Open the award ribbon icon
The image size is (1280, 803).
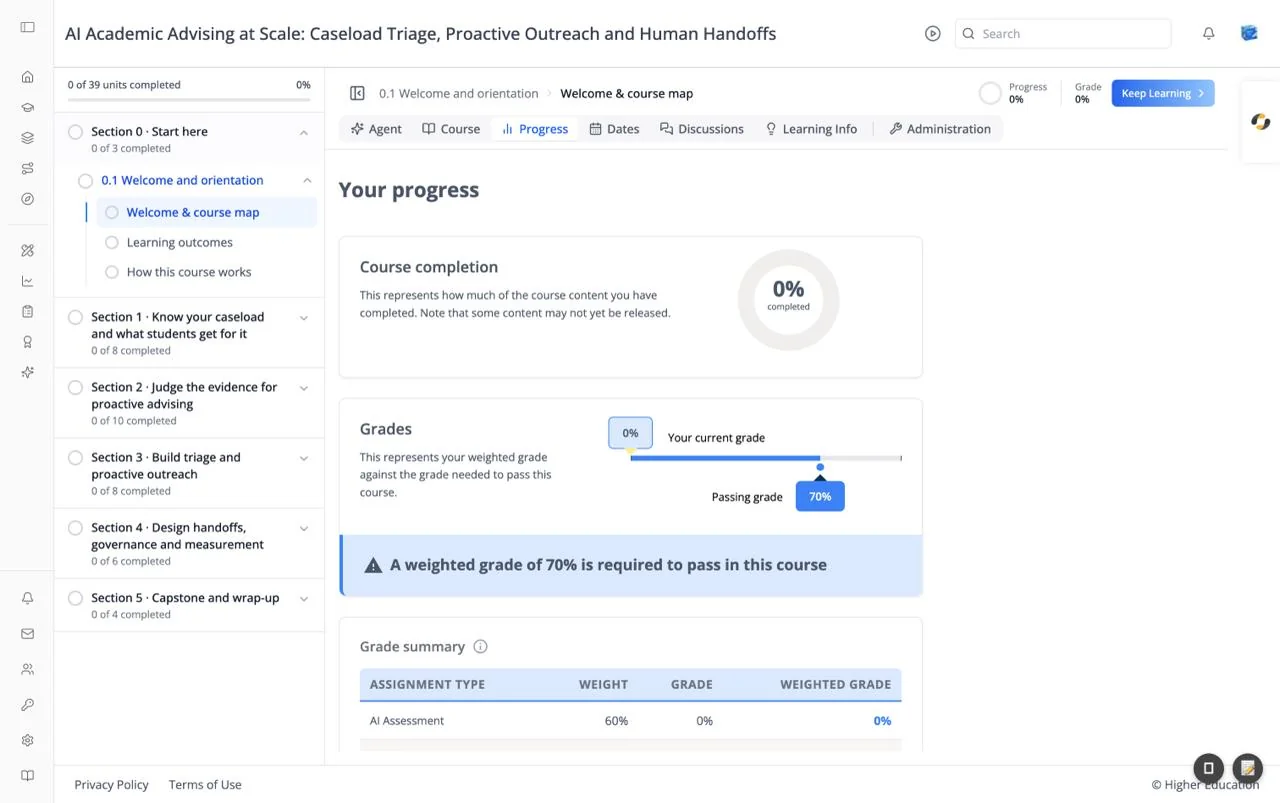tap(27, 342)
